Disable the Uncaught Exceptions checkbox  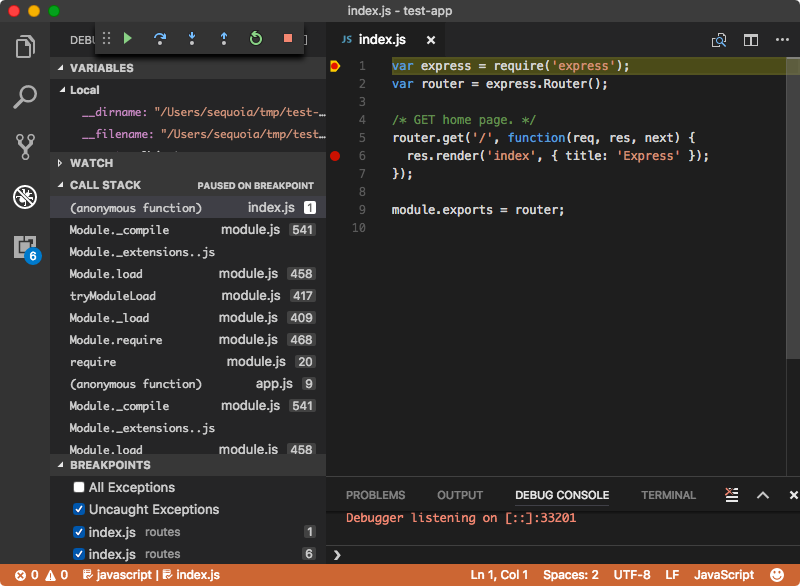click(x=79, y=509)
